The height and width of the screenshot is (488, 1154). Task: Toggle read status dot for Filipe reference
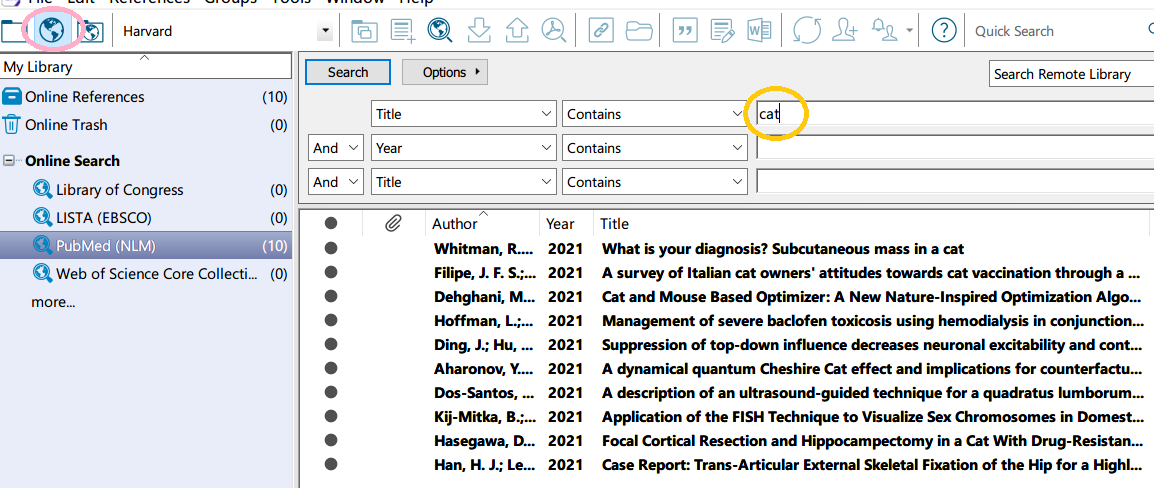tap(330, 272)
